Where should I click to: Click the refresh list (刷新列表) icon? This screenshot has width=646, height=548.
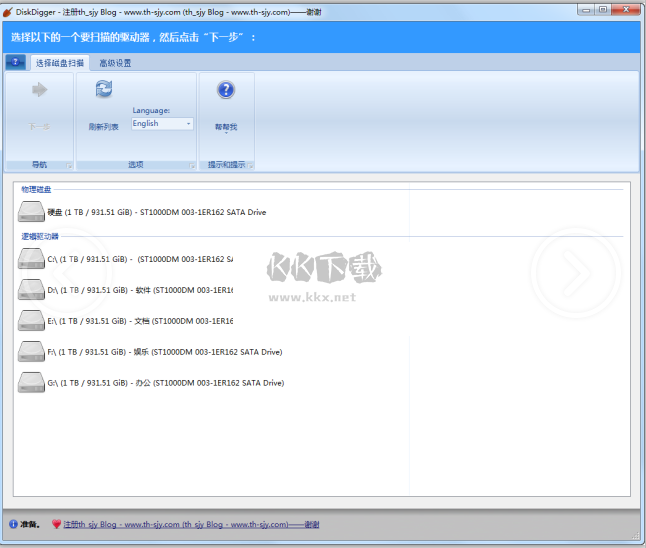(104, 91)
